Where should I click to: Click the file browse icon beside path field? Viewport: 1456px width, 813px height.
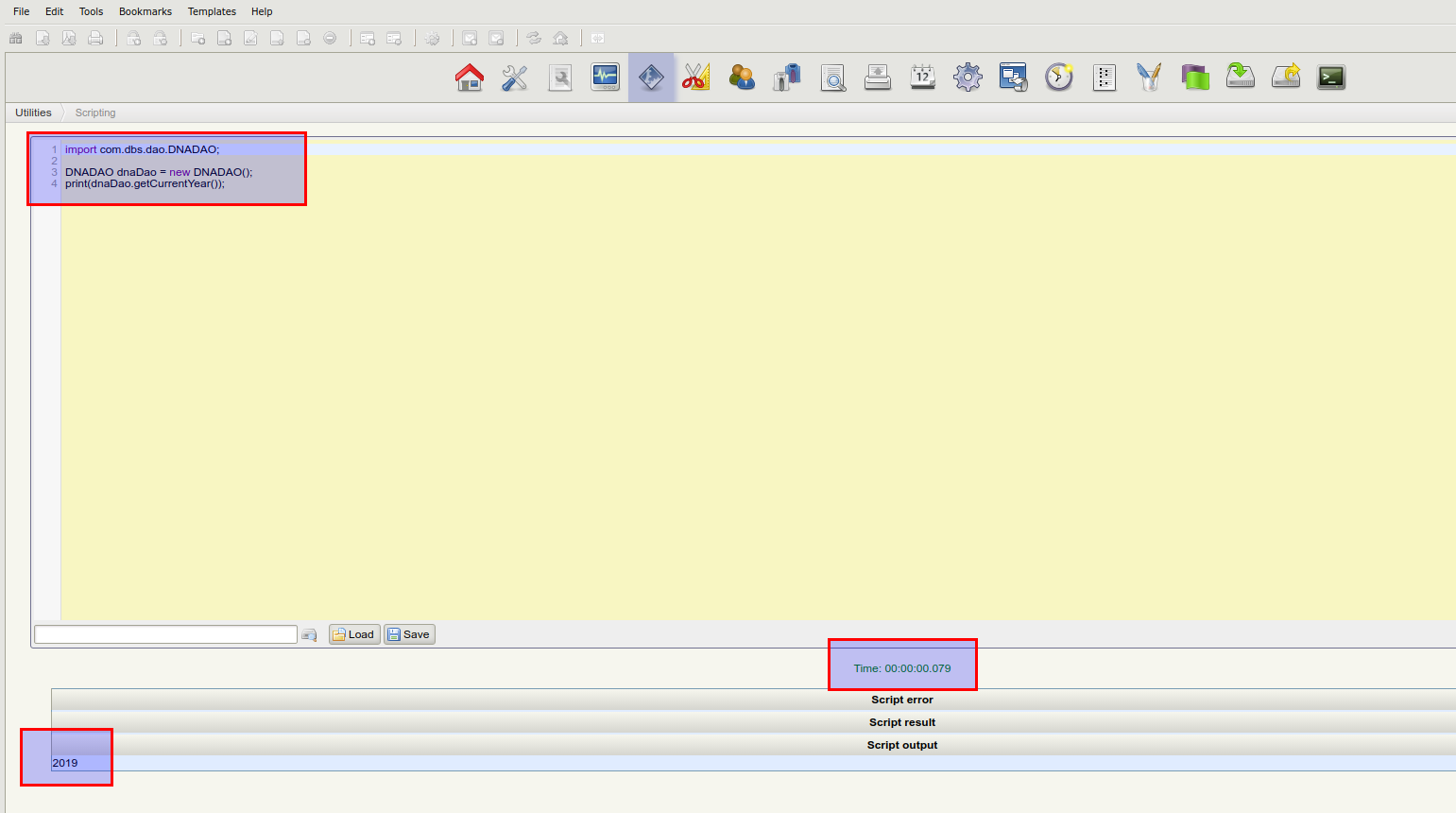coord(309,635)
